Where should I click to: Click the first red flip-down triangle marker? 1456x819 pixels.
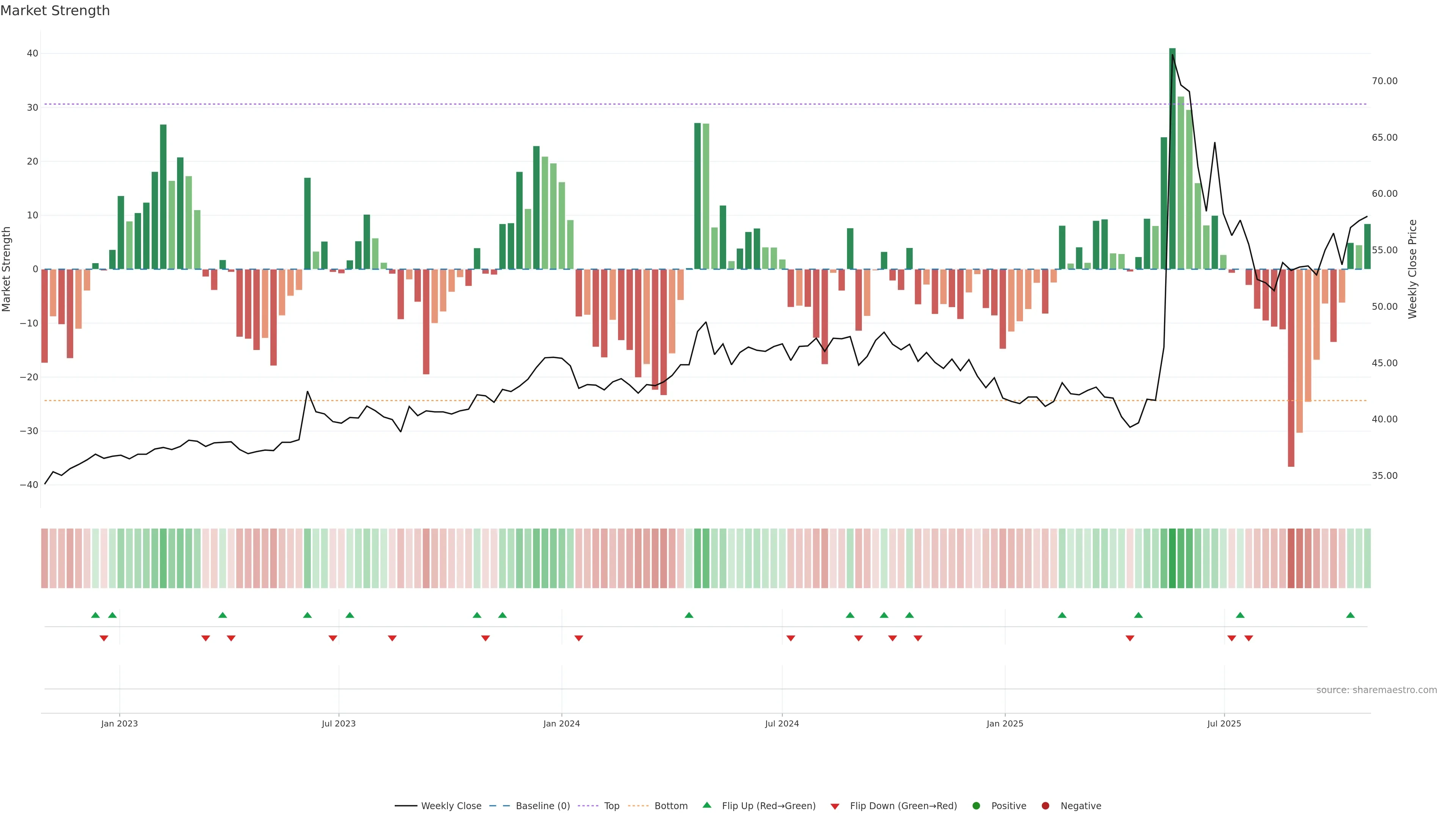coord(104,638)
